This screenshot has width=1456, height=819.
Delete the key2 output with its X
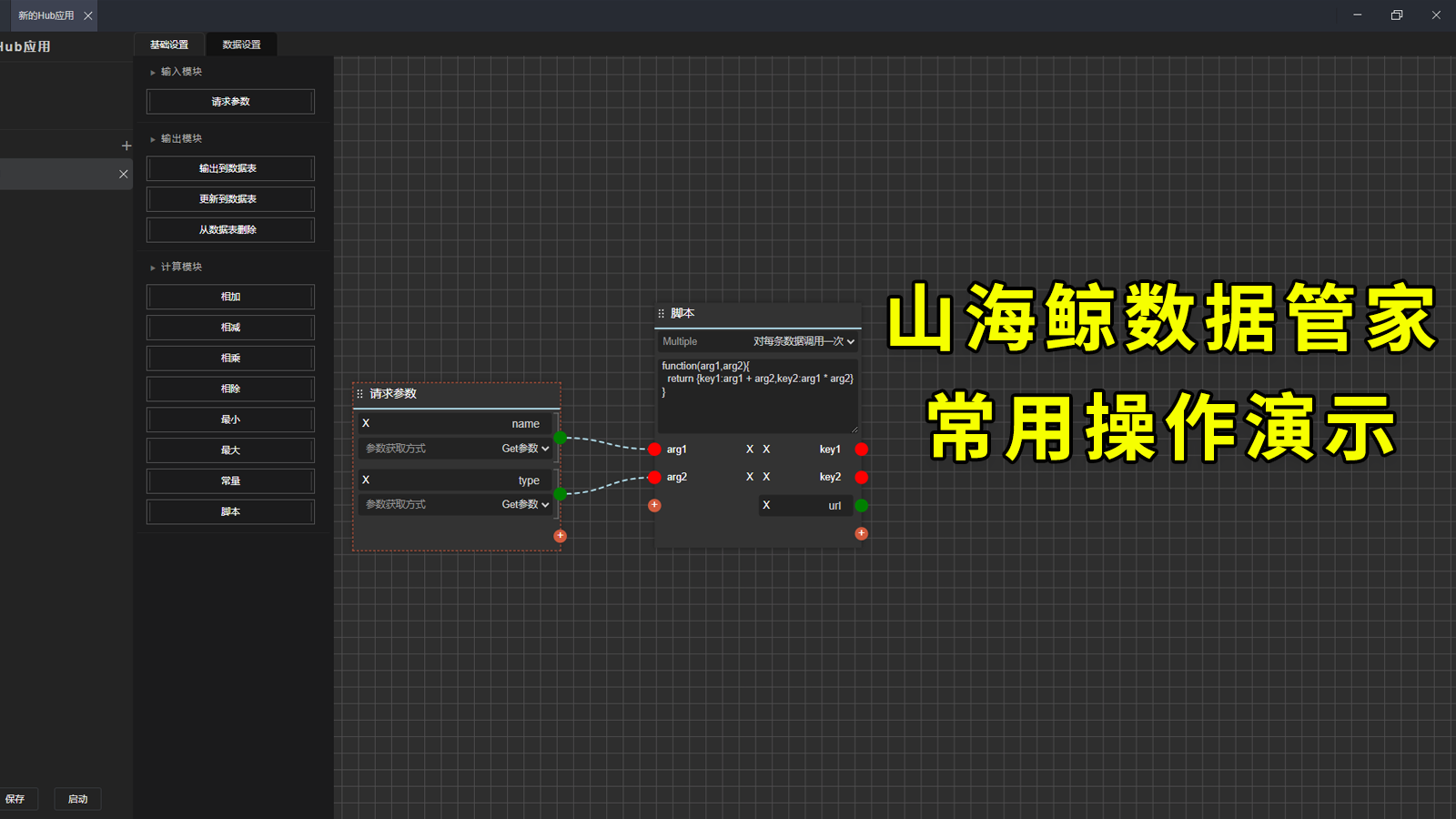(x=766, y=477)
